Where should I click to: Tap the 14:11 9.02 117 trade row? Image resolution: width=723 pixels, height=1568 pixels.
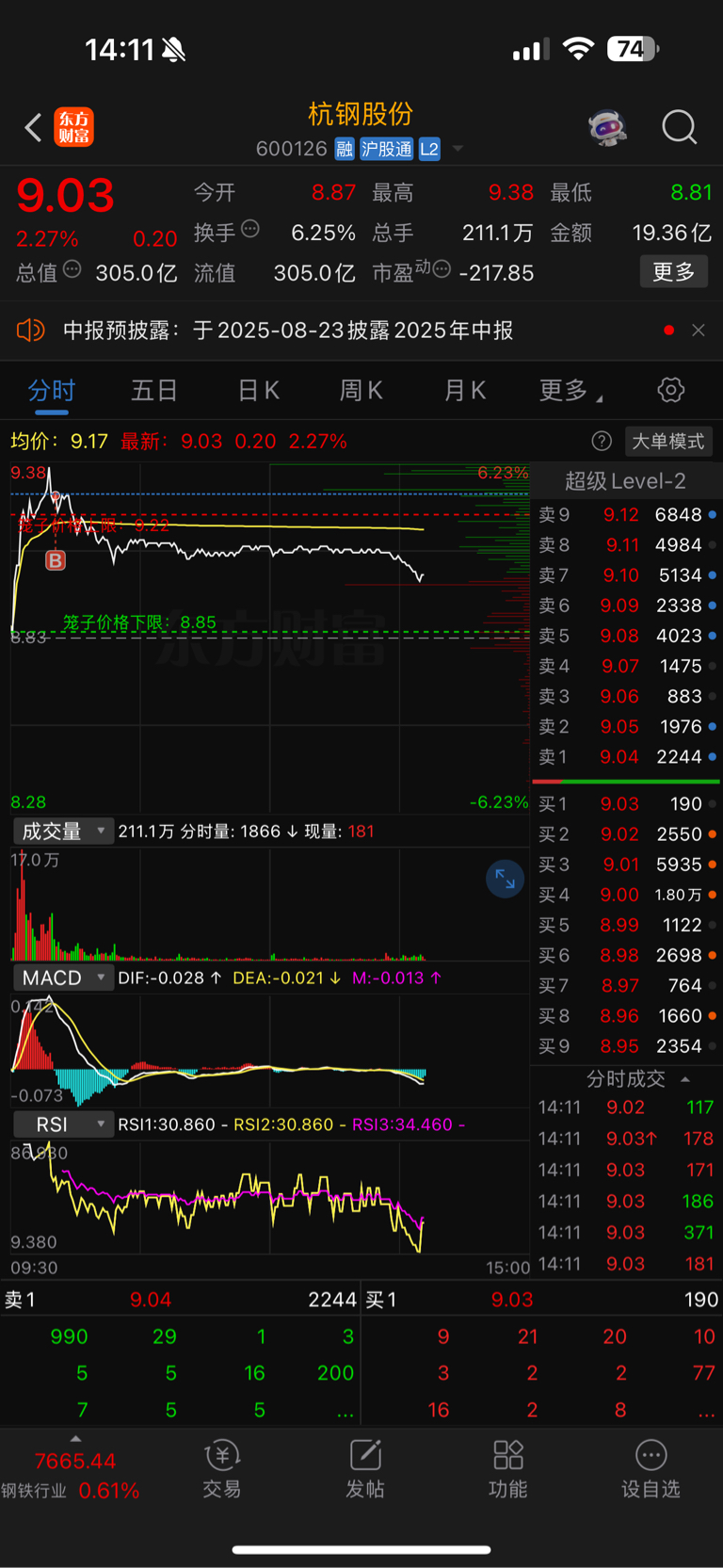(x=626, y=1107)
